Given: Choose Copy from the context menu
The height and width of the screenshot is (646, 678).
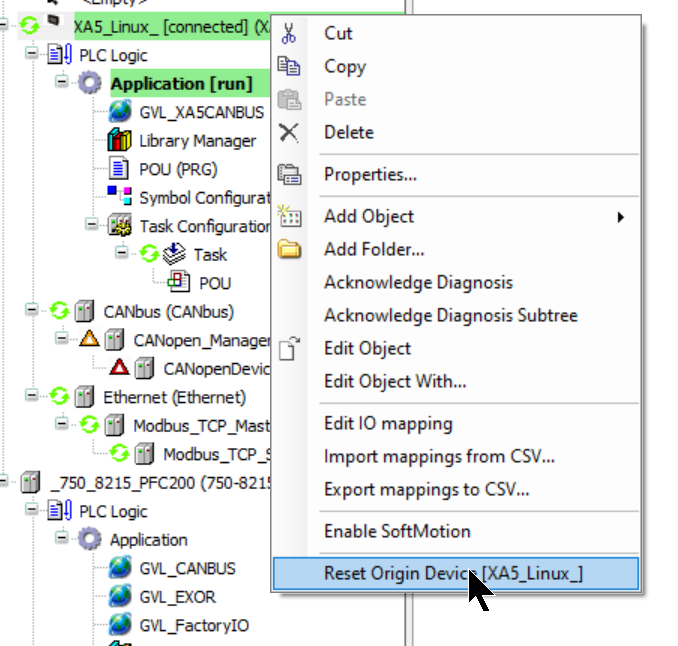Looking at the screenshot, I should coord(456,66).
